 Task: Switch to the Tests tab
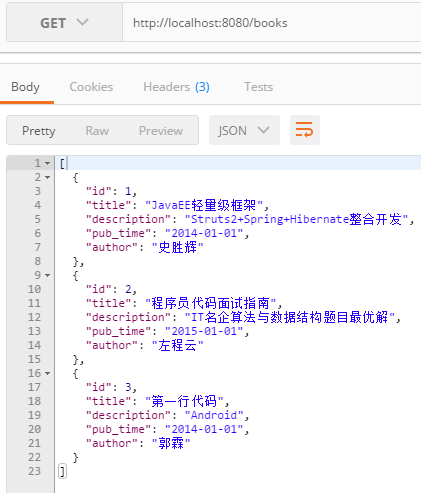point(259,87)
